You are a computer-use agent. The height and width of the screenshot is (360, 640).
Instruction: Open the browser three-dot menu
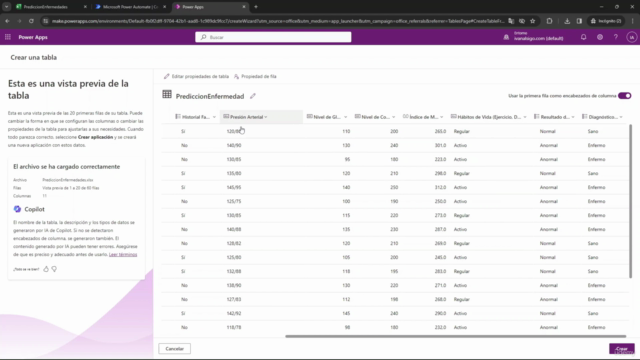click(x=633, y=21)
